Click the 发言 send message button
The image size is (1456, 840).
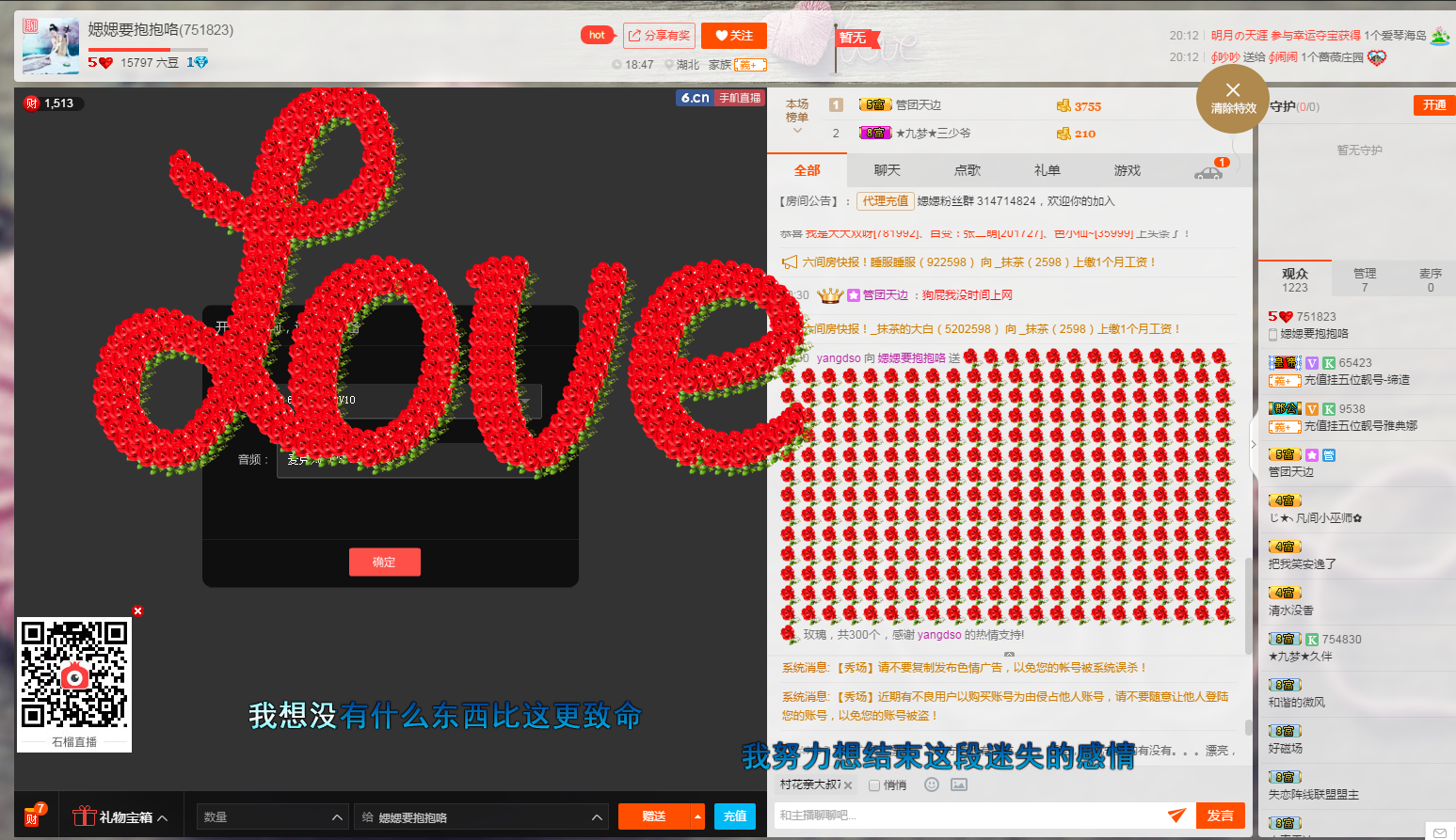1220,816
